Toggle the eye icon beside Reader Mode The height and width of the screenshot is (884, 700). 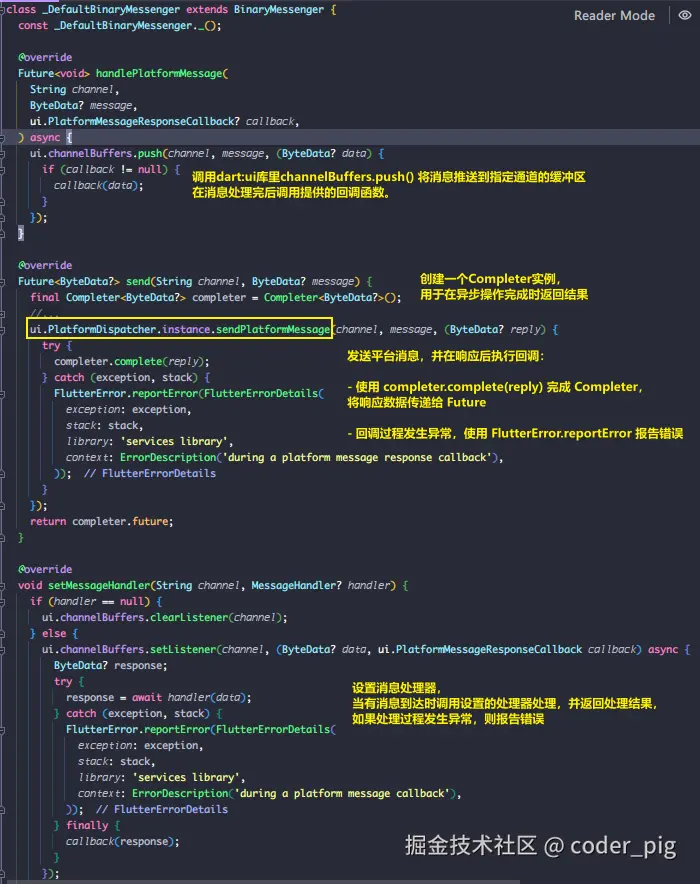pyautogui.click(x=685, y=15)
